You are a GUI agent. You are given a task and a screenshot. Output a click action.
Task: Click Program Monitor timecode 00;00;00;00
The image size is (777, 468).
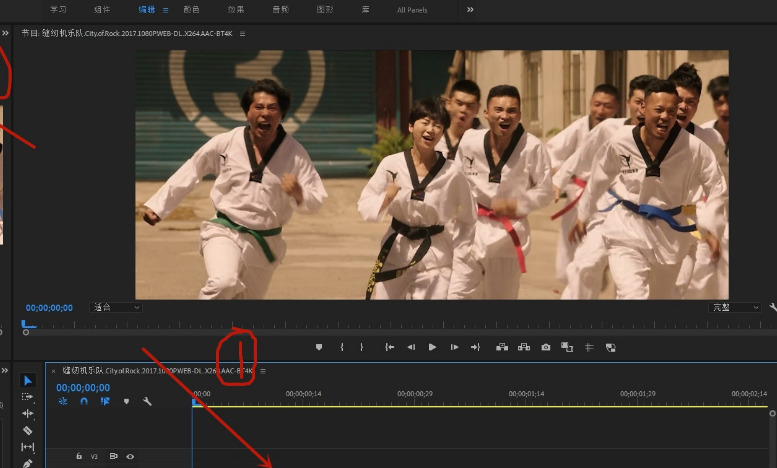point(49,308)
